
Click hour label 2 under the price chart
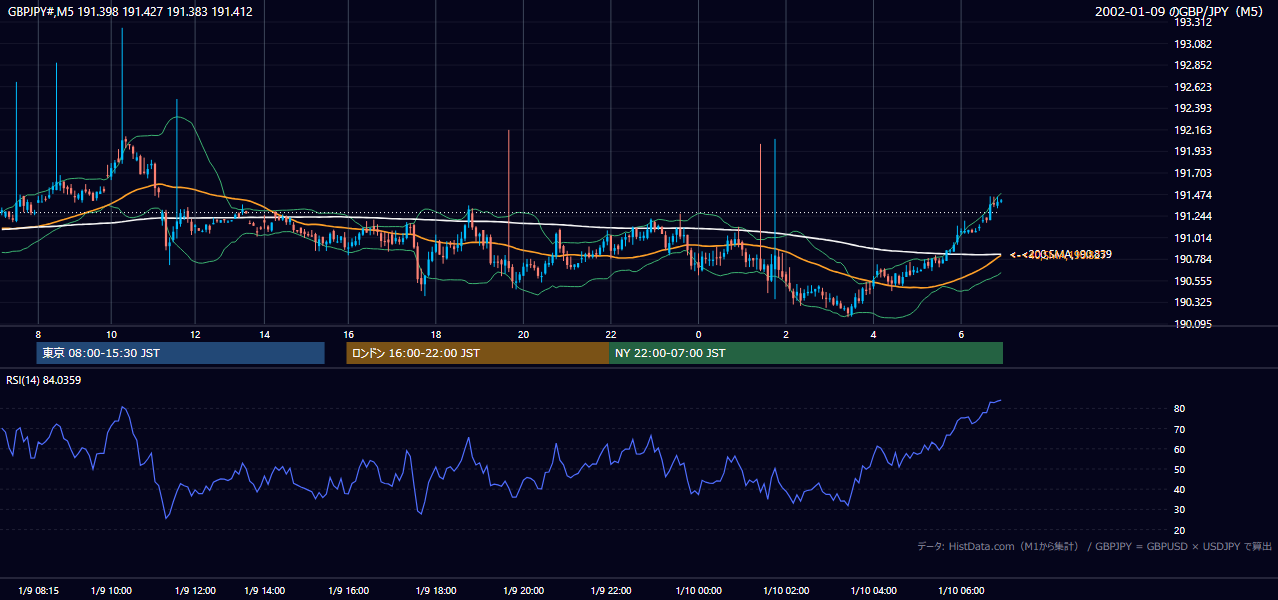[786, 334]
